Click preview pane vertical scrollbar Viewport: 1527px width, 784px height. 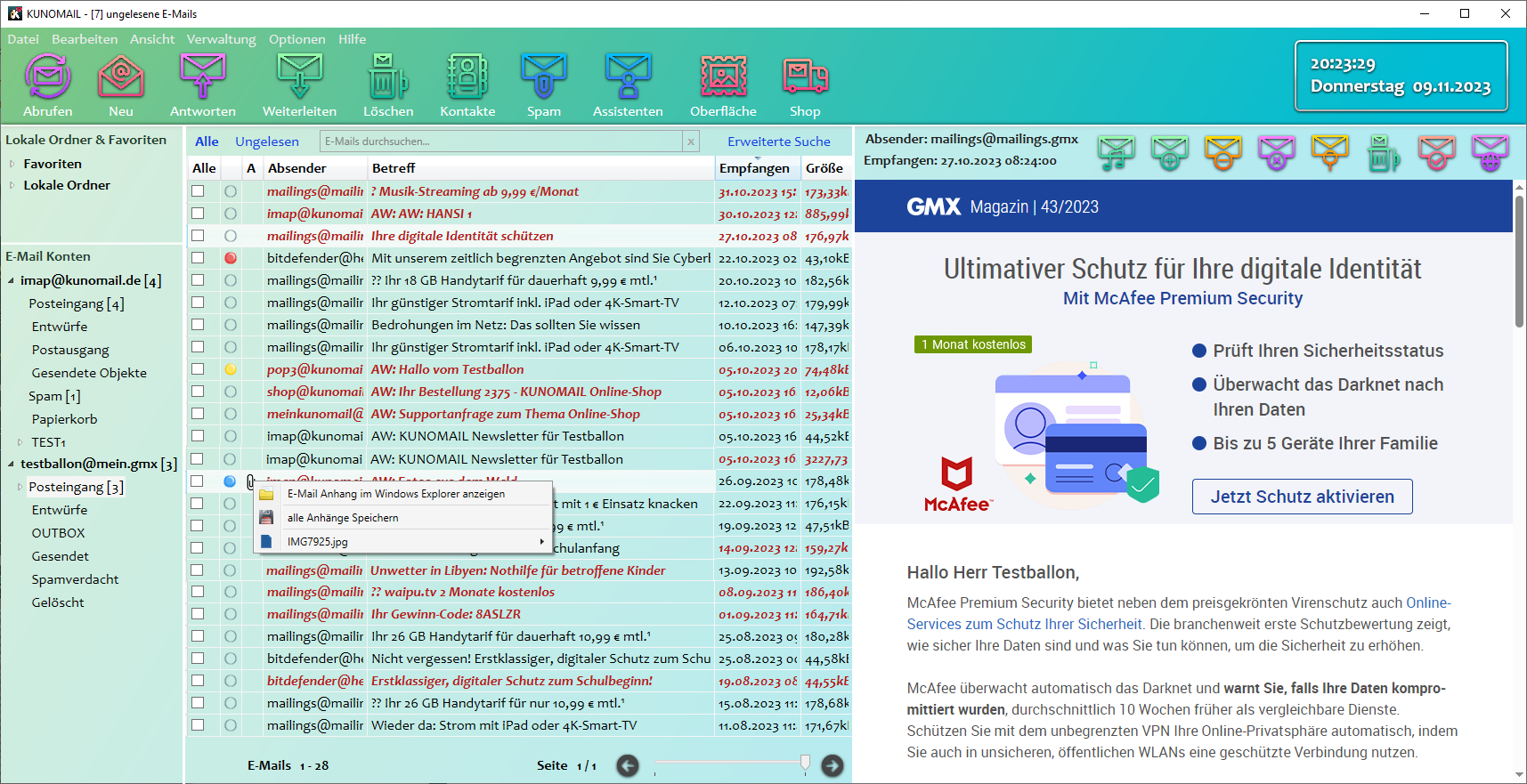coord(1519,262)
